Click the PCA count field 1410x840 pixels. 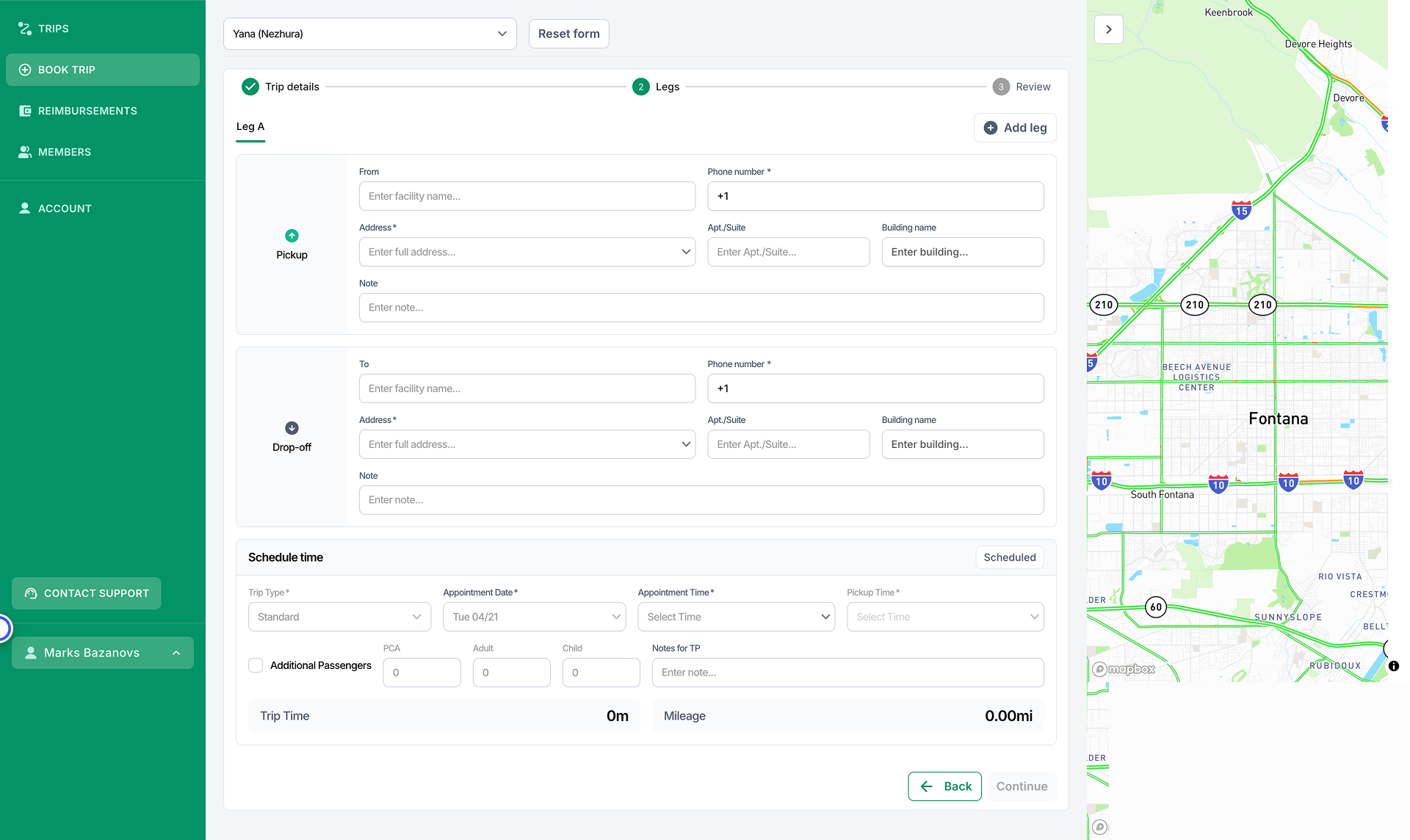tap(422, 673)
